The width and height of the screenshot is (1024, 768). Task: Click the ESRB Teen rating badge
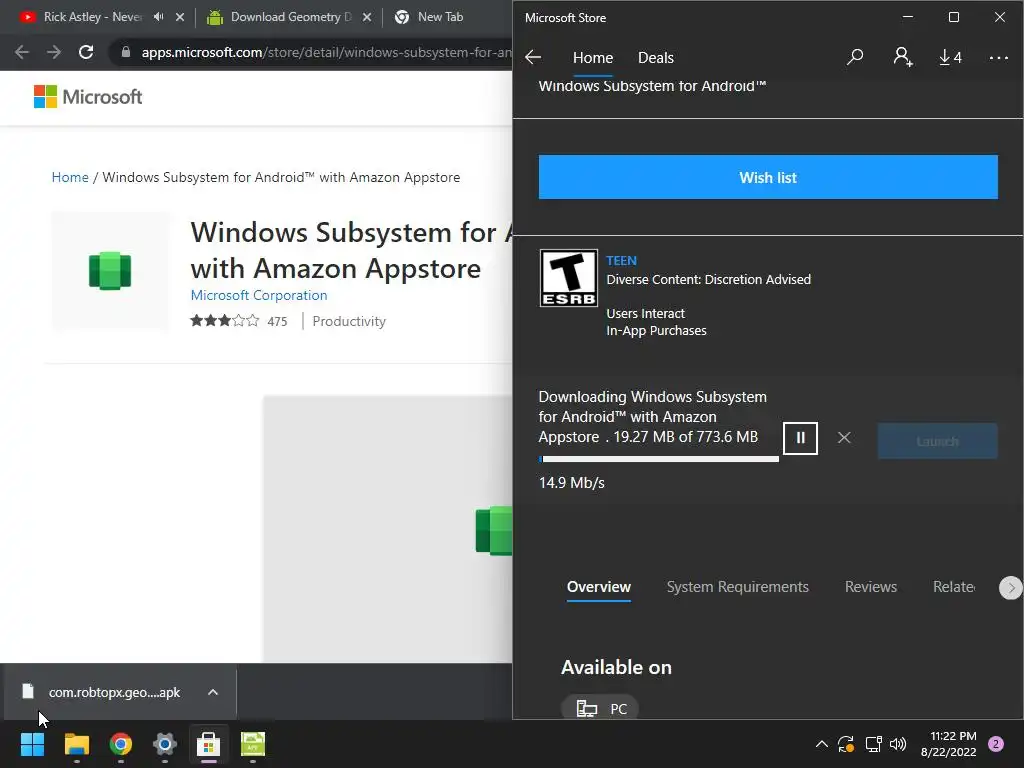click(x=568, y=278)
